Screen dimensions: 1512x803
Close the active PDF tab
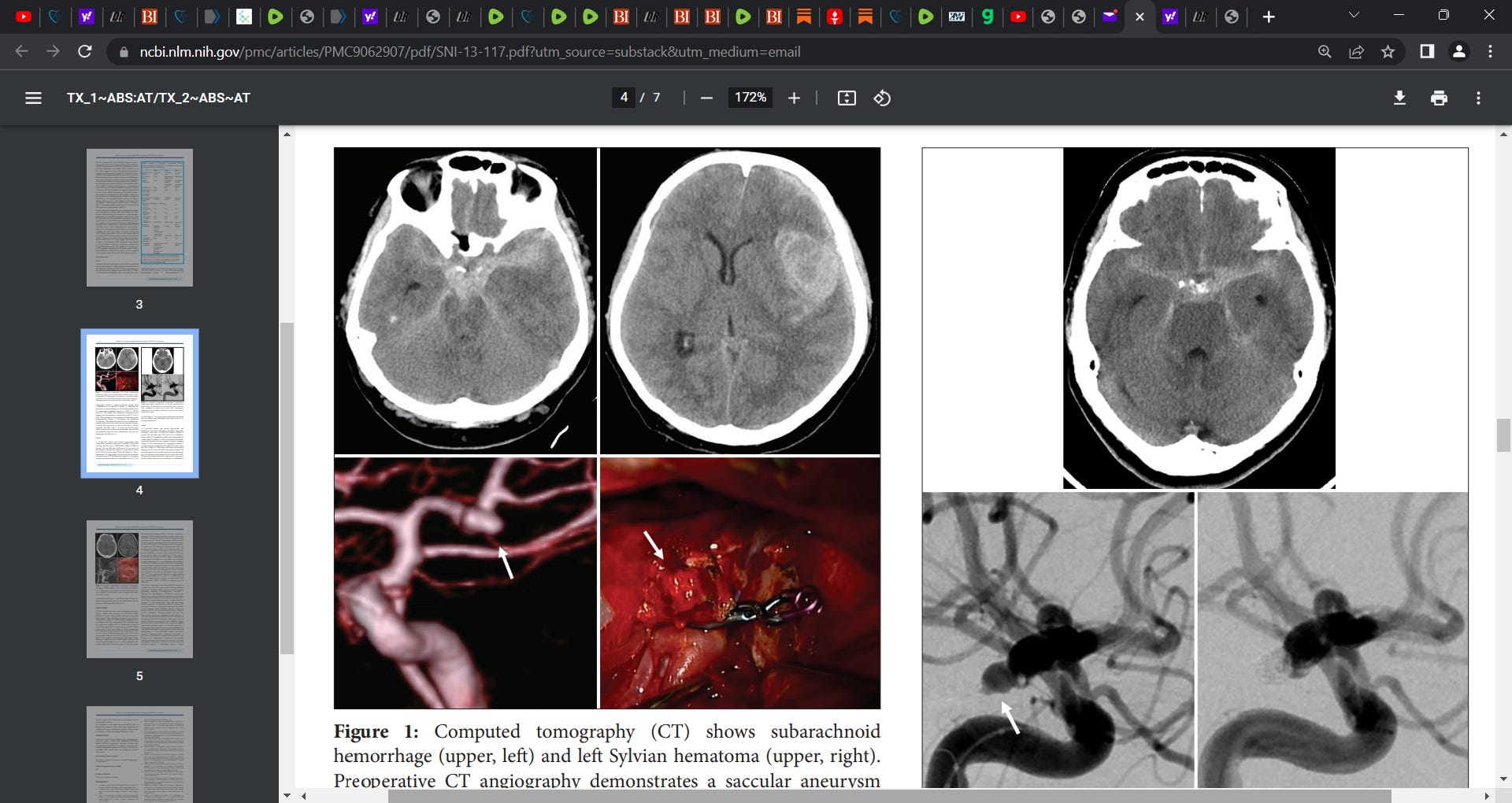pos(1140,17)
